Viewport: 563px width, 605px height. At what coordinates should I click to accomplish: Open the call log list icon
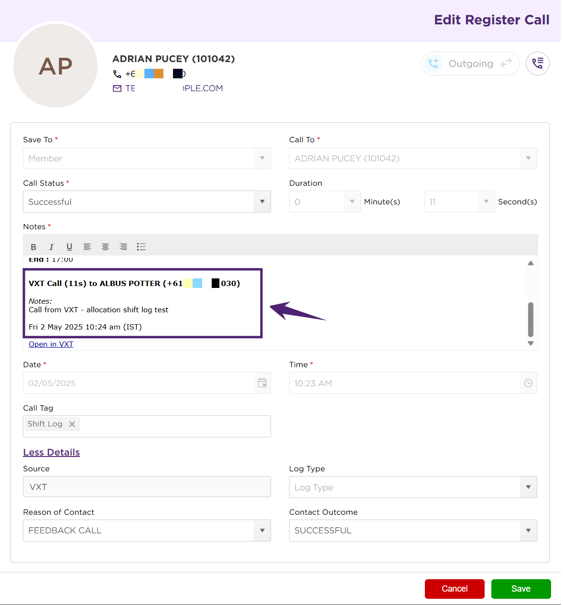pos(538,63)
